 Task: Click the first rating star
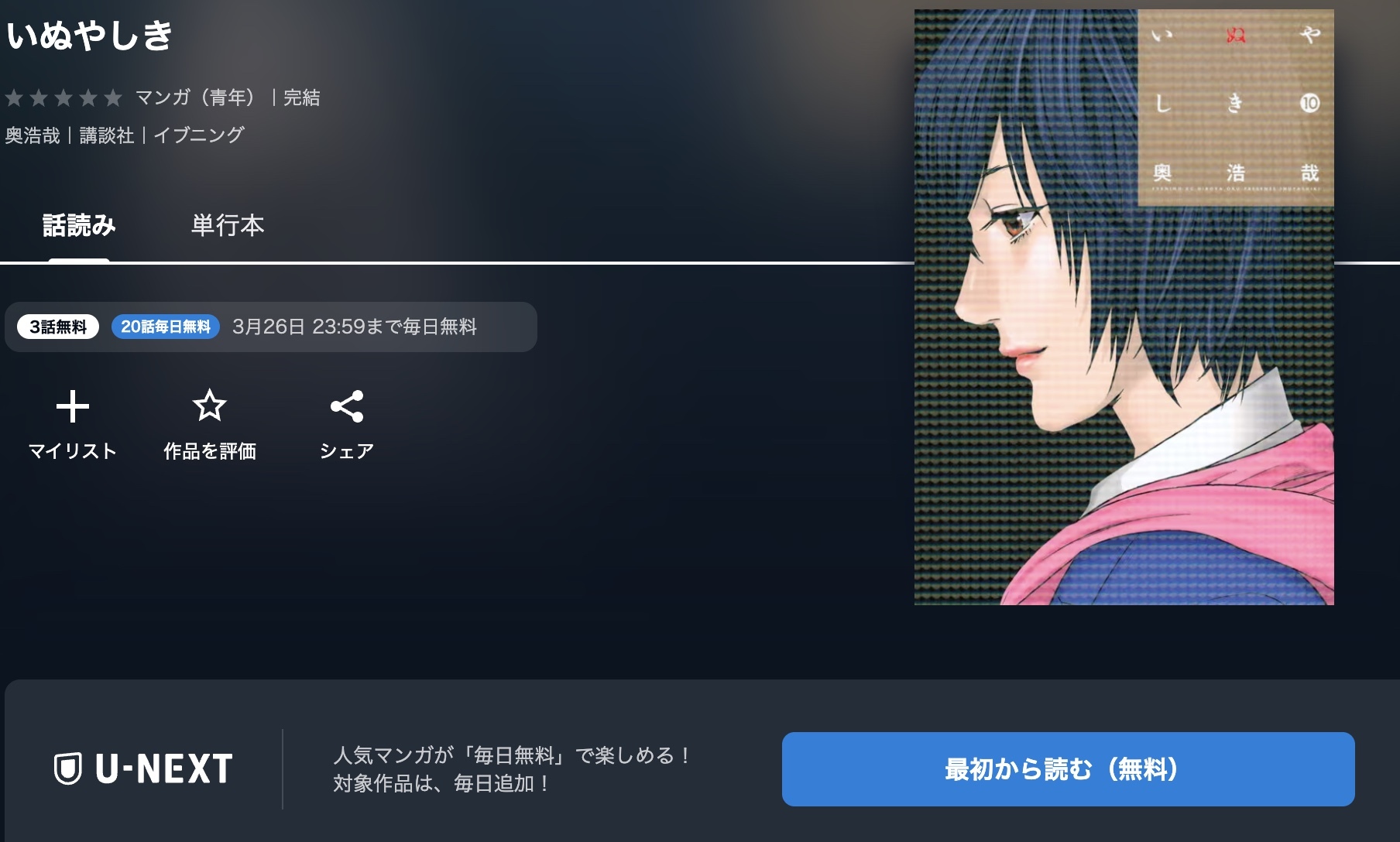coord(14,98)
